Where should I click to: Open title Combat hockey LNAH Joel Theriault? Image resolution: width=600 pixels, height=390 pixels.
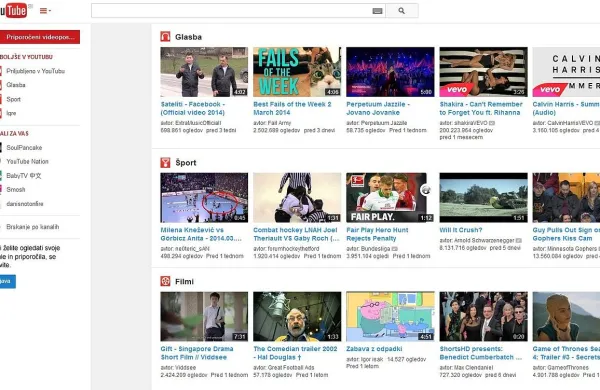click(x=296, y=234)
